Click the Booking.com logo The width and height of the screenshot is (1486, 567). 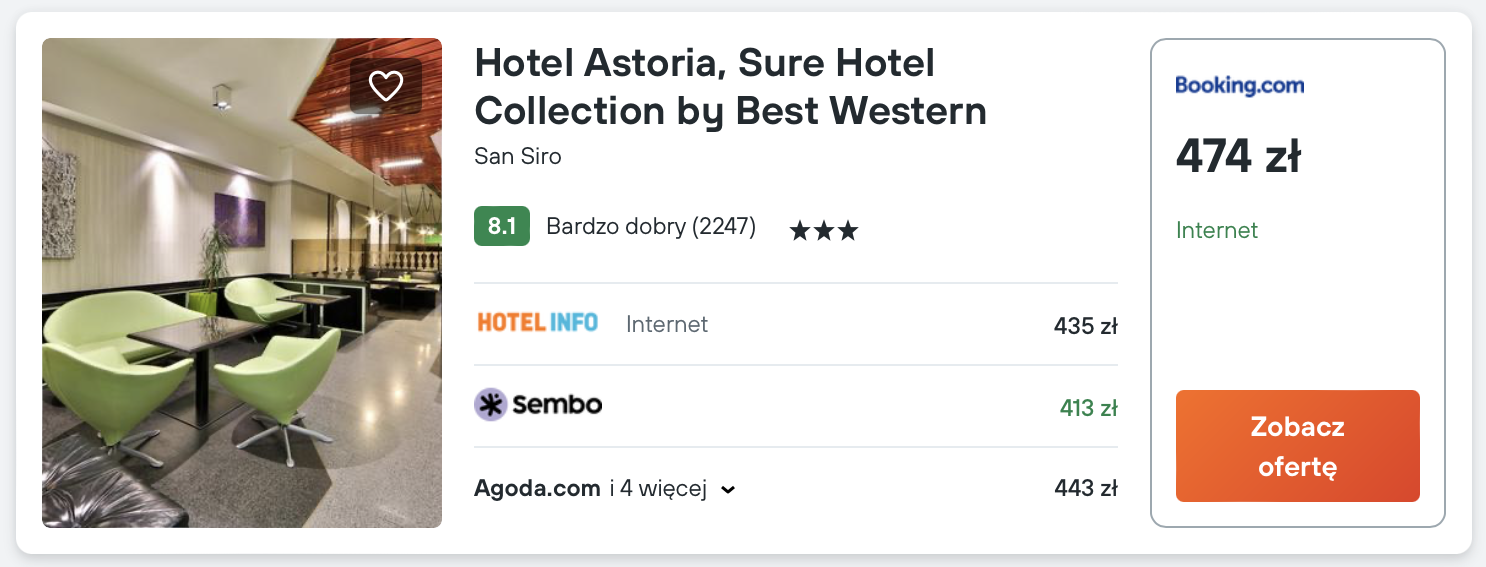click(1239, 85)
